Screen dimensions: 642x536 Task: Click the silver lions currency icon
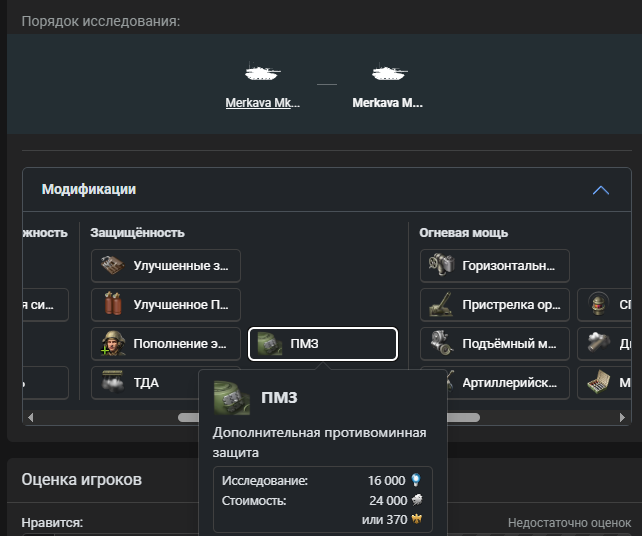[x=417, y=500]
